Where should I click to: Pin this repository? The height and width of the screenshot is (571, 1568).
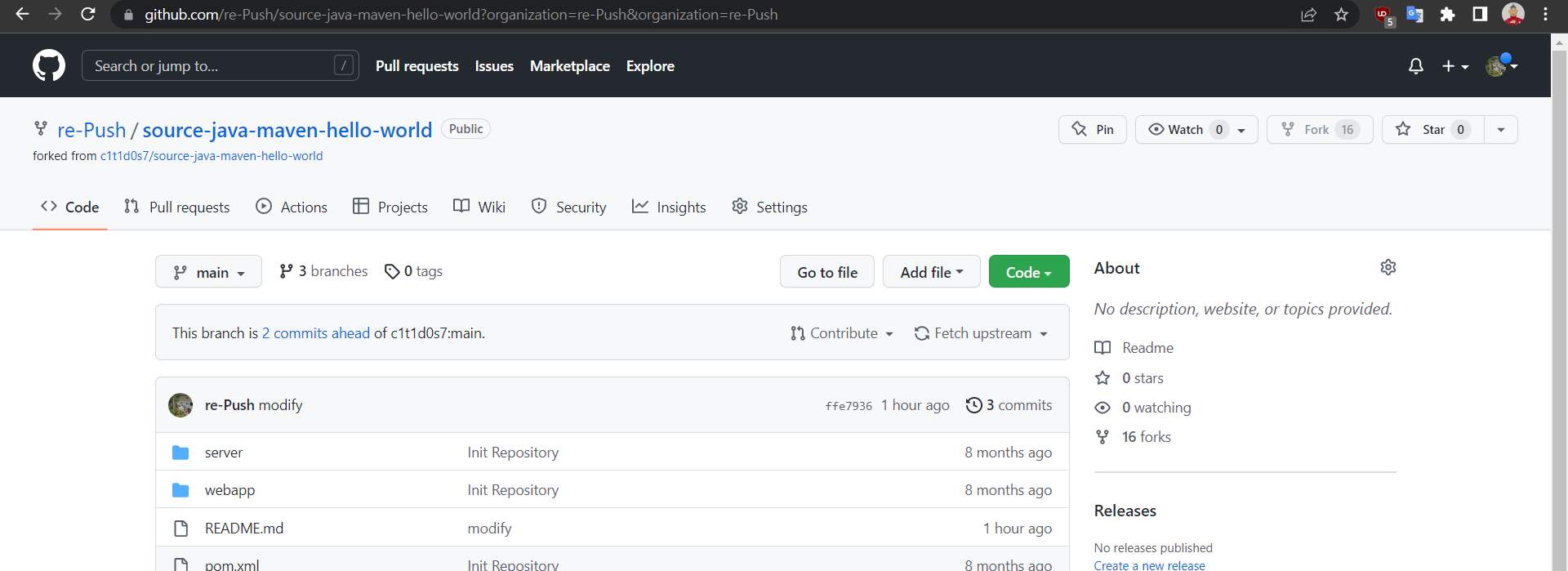click(1093, 129)
